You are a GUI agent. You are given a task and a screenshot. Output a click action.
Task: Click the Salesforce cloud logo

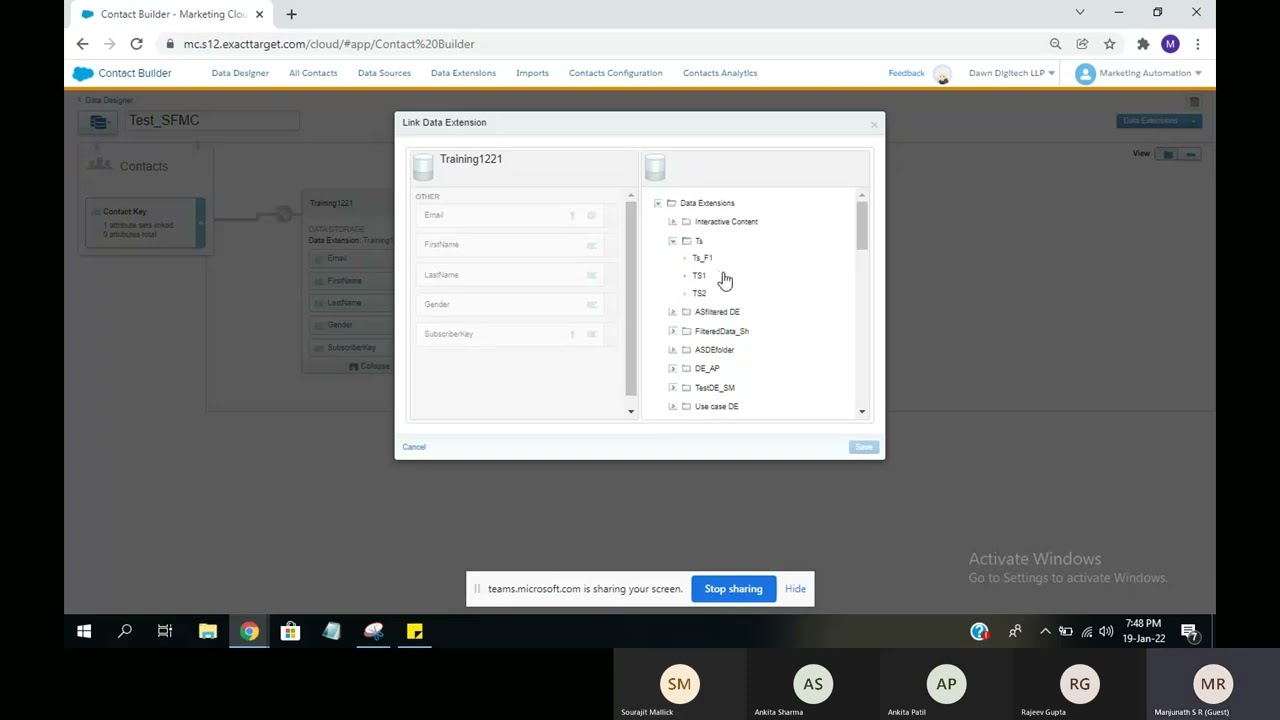click(x=83, y=73)
